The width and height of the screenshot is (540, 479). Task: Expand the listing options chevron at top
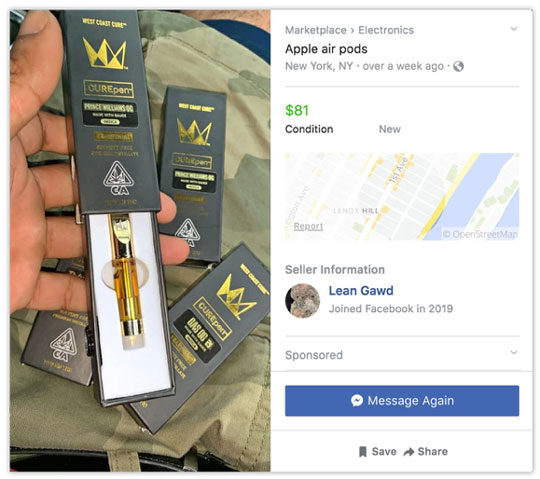tap(513, 29)
